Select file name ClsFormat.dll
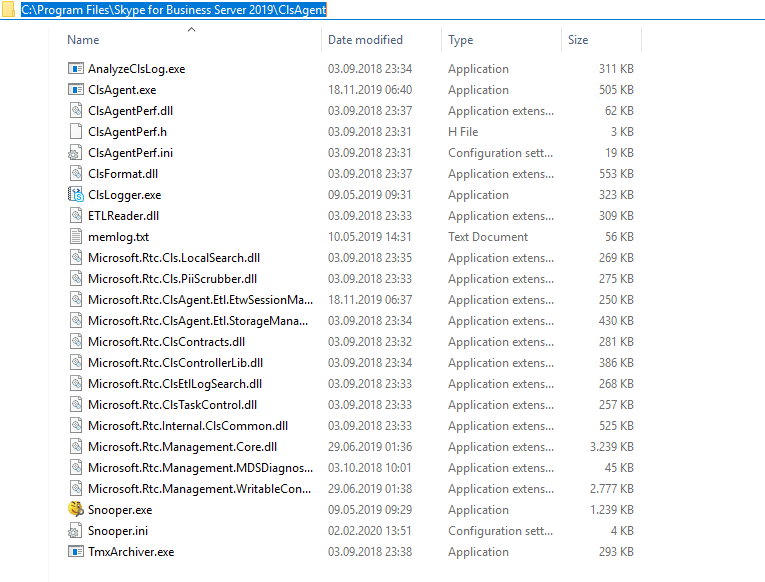The width and height of the screenshot is (765, 582). 122,174
